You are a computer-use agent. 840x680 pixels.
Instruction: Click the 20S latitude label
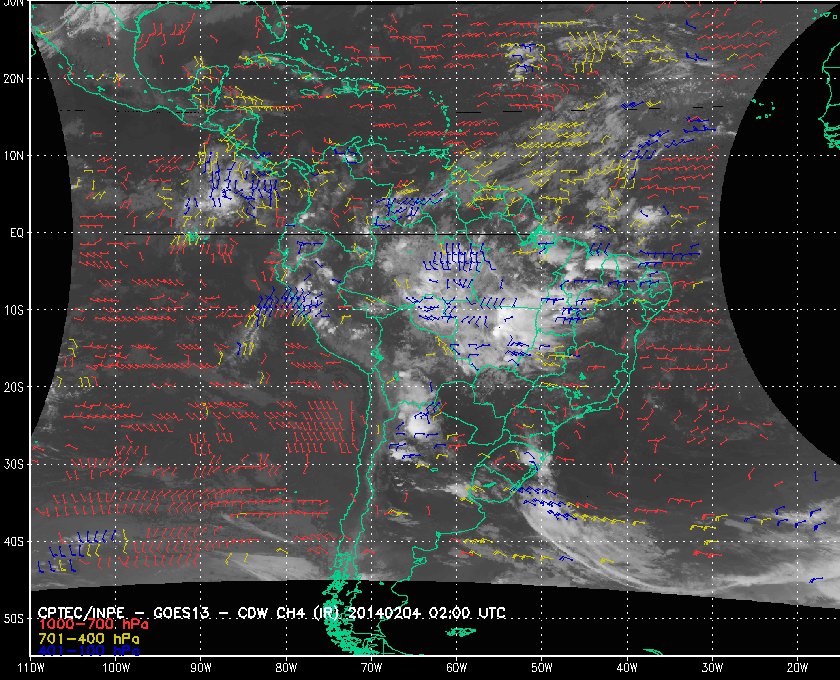(13, 387)
